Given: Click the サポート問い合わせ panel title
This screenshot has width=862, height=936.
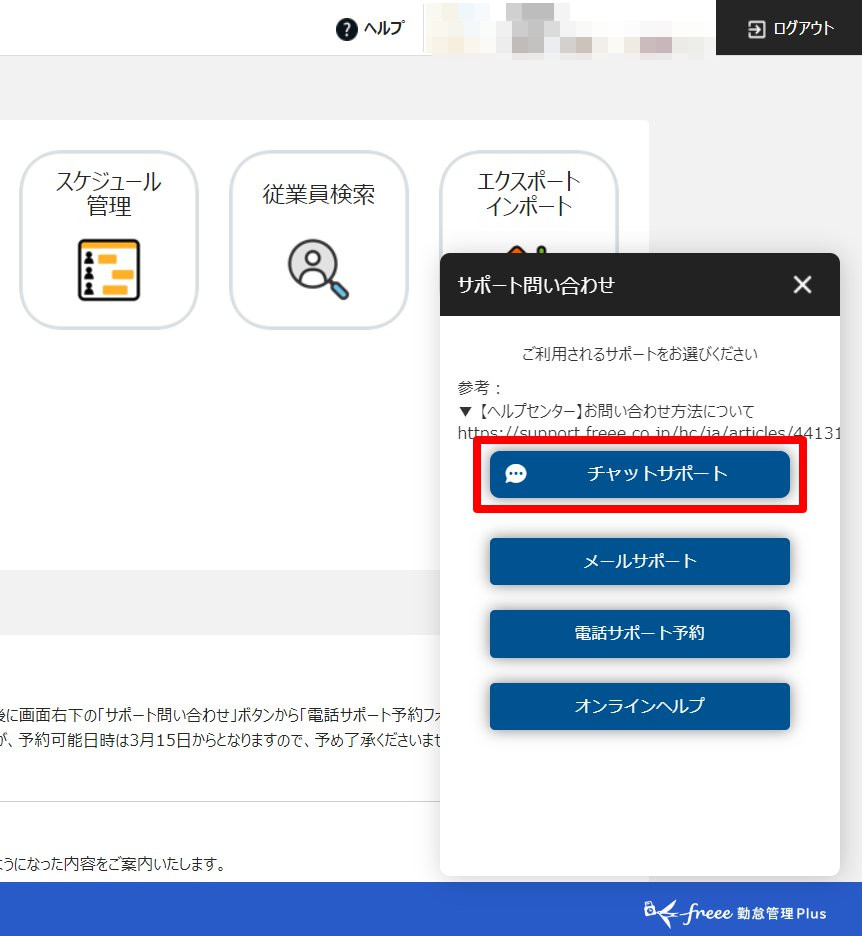Looking at the screenshot, I should [x=536, y=285].
